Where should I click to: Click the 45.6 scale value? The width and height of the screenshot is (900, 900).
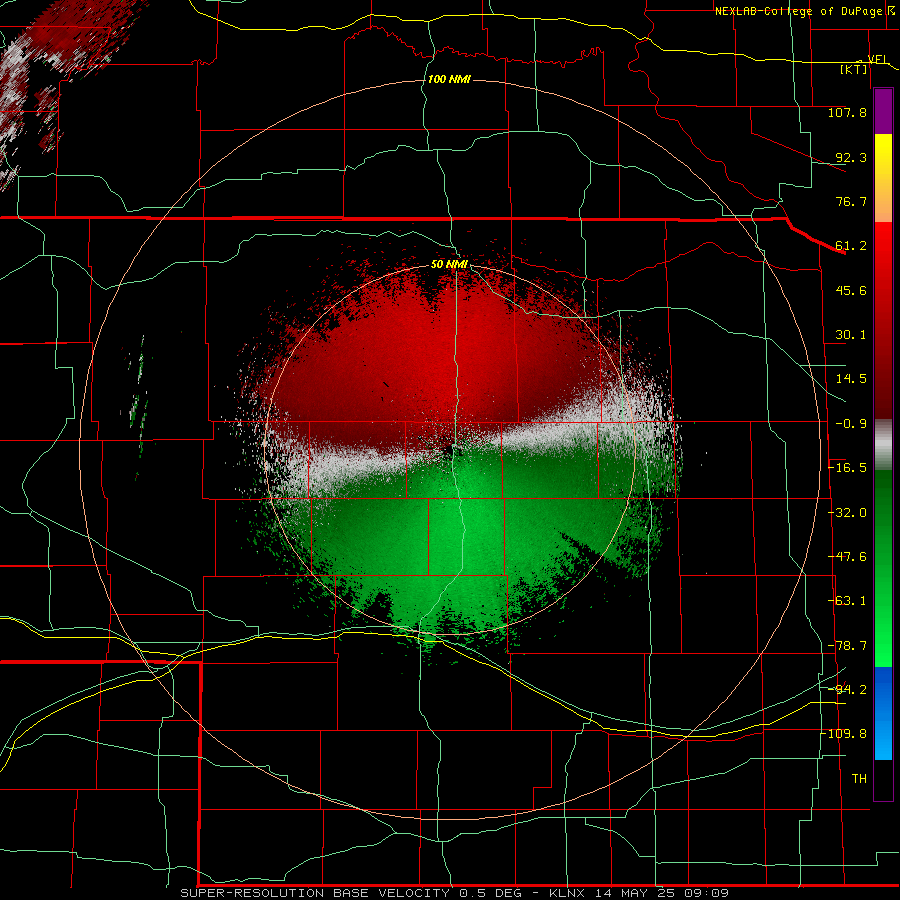pyautogui.click(x=851, y=290)
